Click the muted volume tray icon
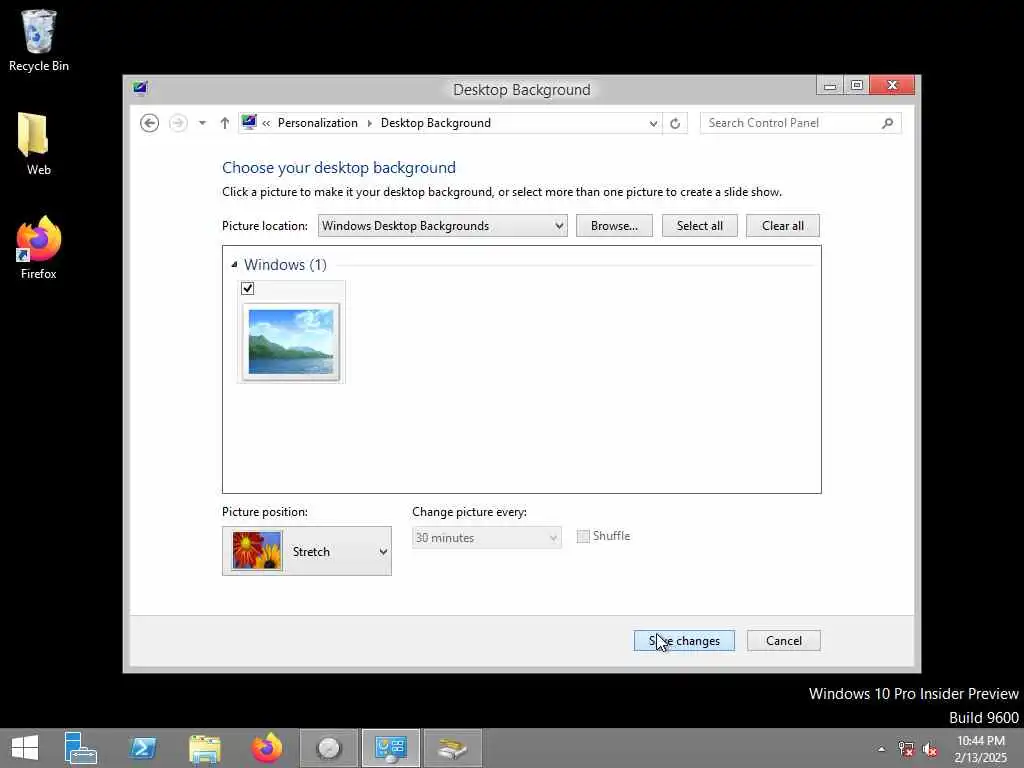 click(929, 749)
